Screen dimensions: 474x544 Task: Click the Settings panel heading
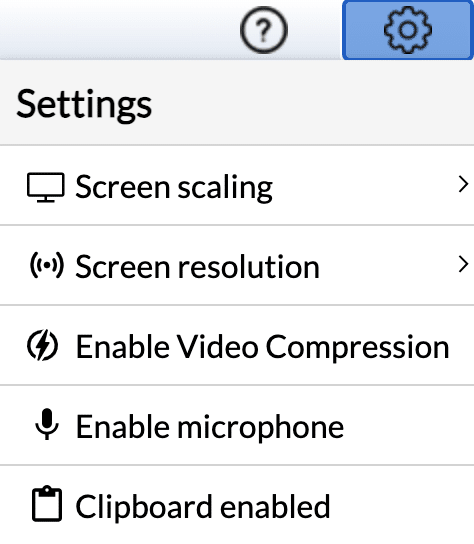click(x=84, y=105)
